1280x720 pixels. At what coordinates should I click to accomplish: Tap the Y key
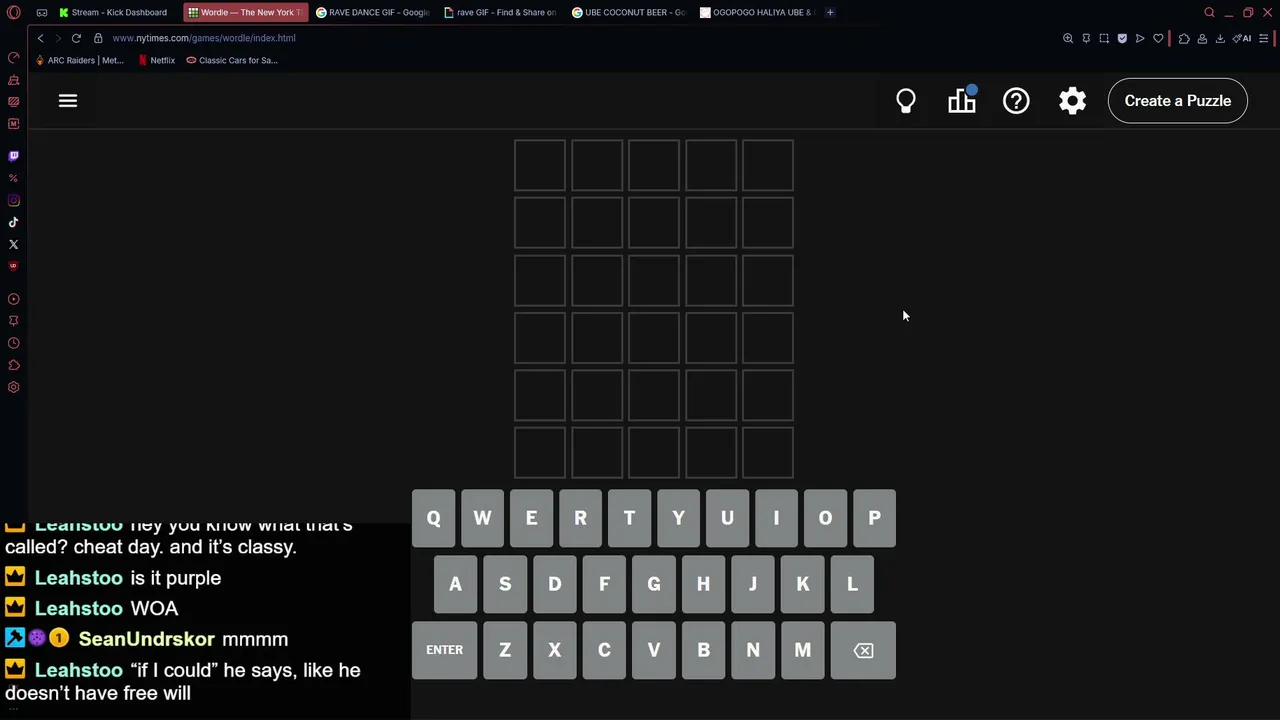[678, 518]
